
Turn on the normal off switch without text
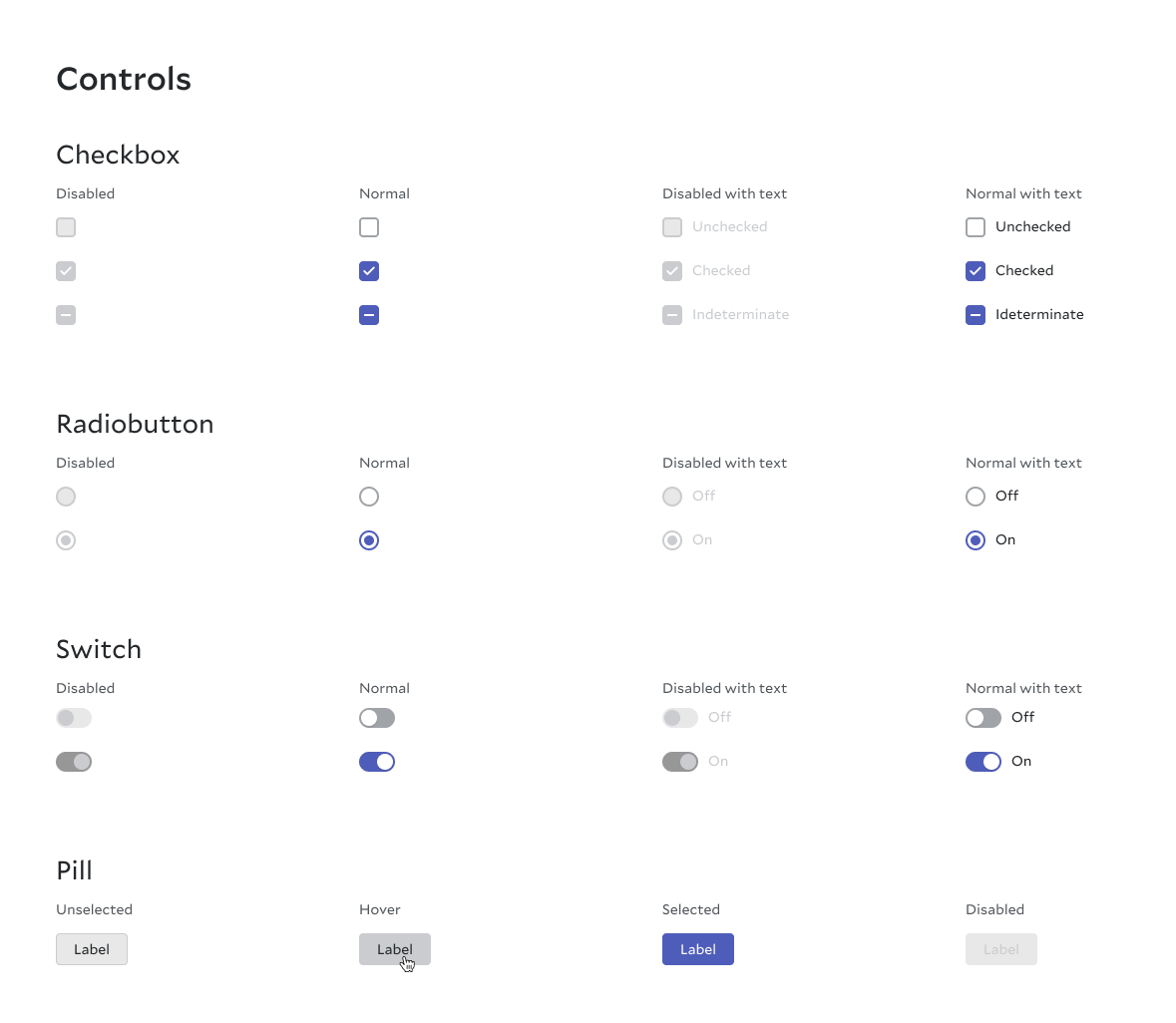(x=377, y=718)
